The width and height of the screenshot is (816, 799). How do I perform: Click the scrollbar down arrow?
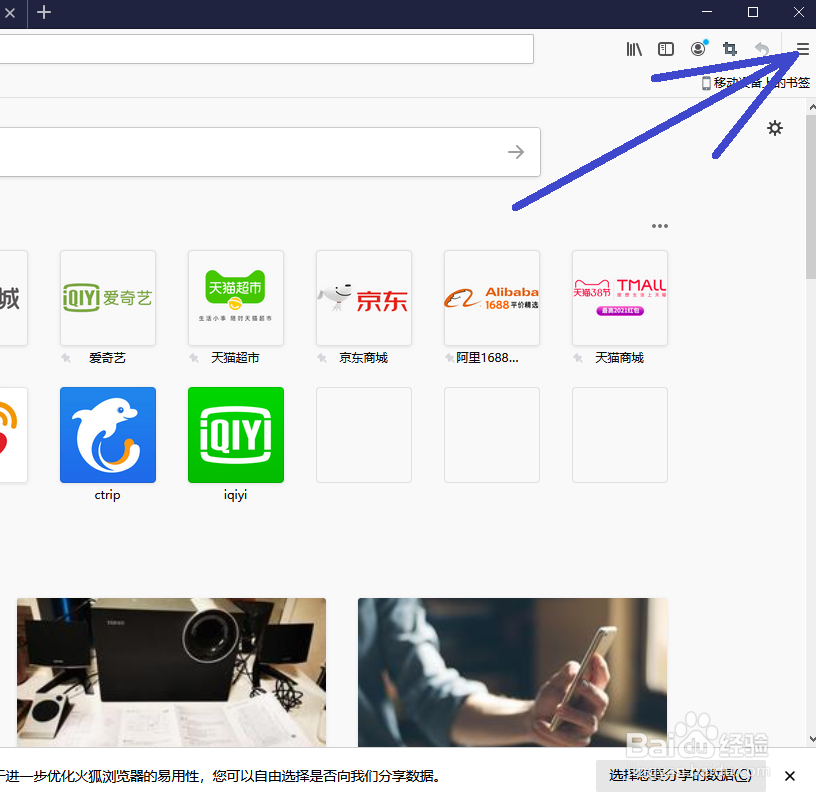(x=812, y=739)
